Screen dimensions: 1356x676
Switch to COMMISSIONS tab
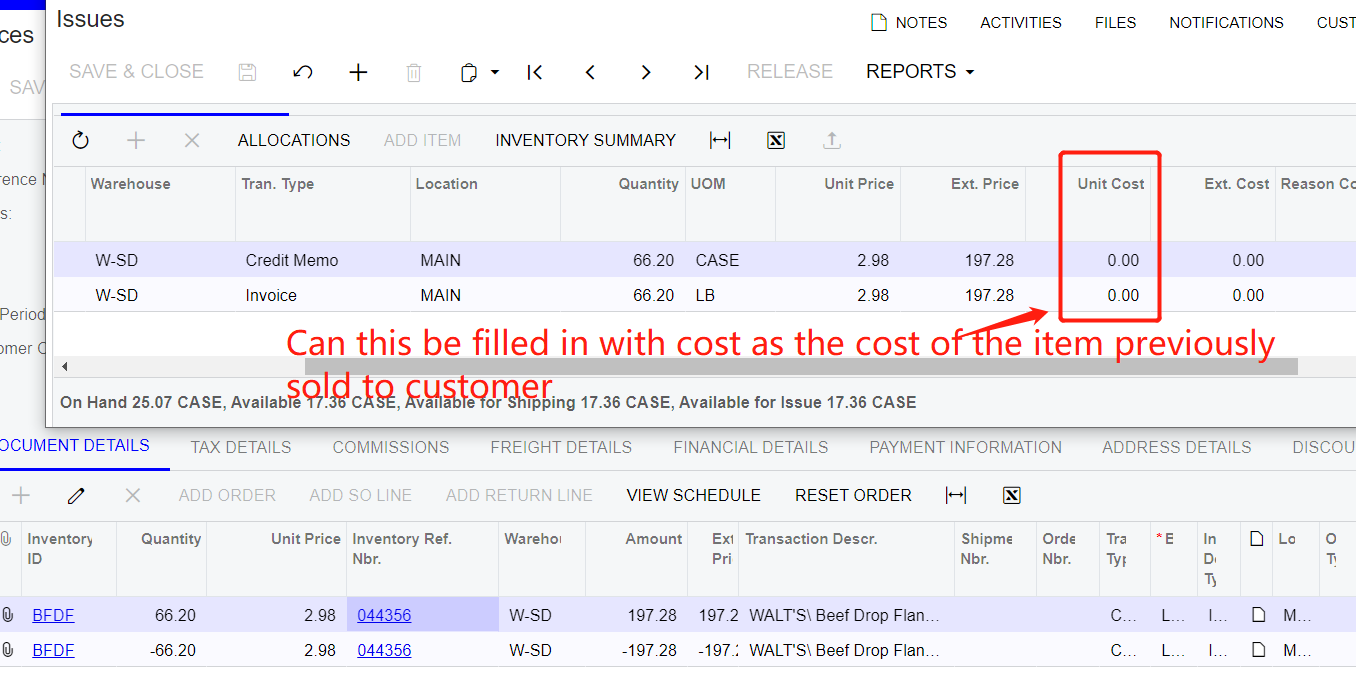pyautogui.click(x=391, y=447)
